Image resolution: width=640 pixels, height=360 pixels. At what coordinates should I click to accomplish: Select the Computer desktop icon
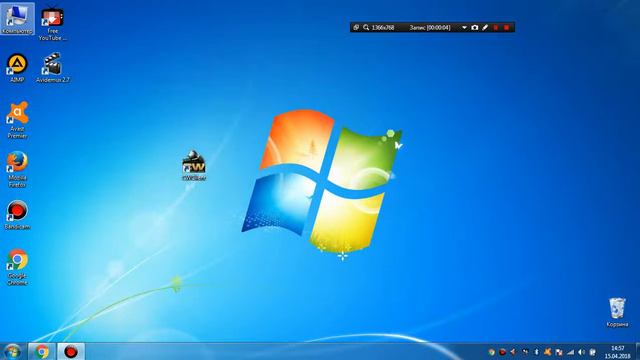pyautogui.click(x=17, y=19)
